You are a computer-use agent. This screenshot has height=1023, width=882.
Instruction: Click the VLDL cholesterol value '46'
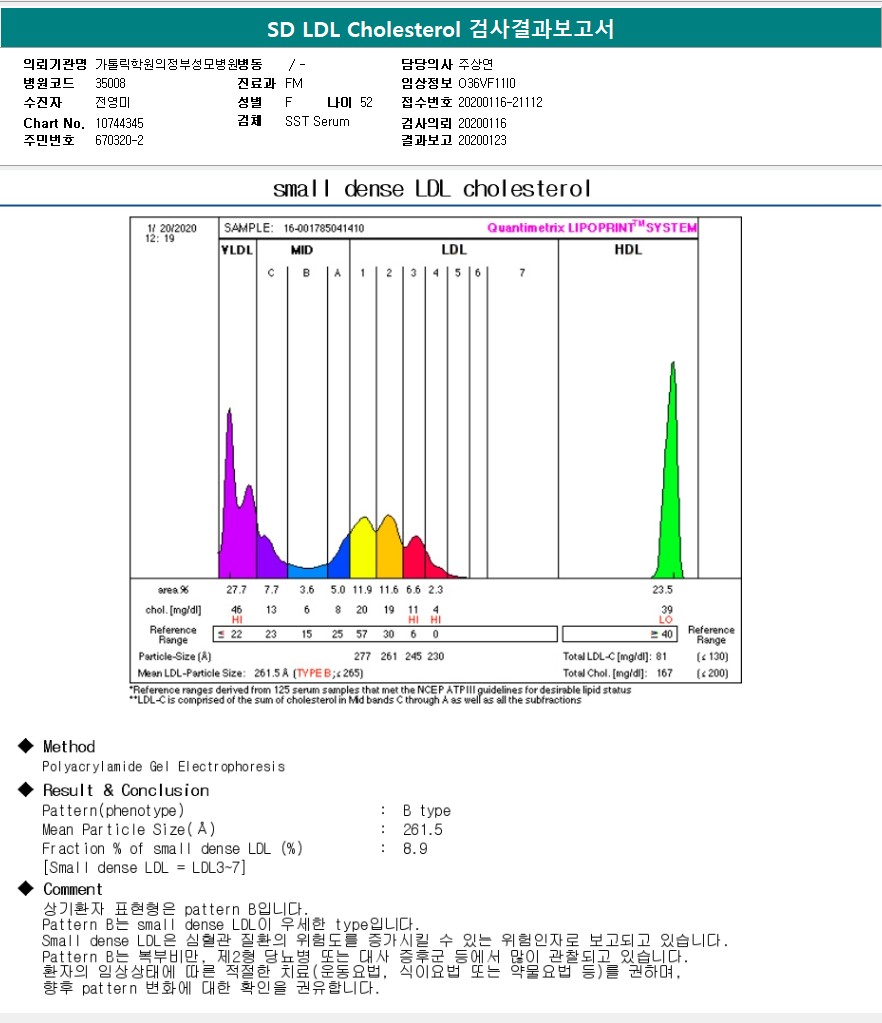click(236, 610)
